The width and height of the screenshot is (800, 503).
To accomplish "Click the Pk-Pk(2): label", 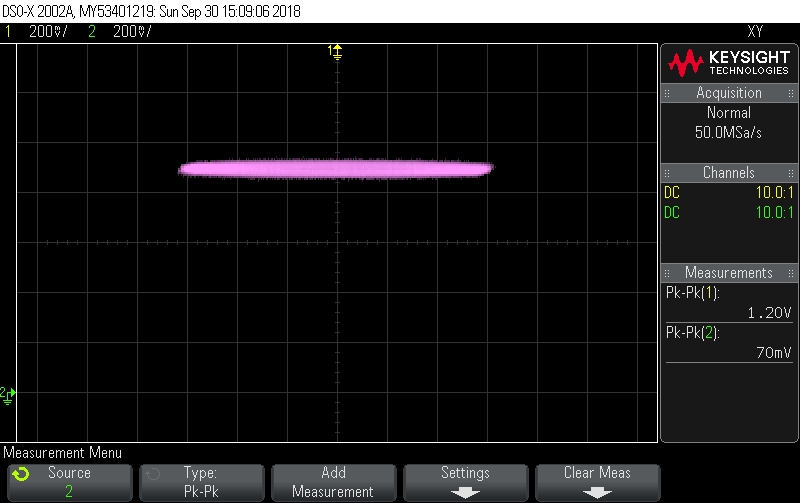I will [x=692, y=333].
